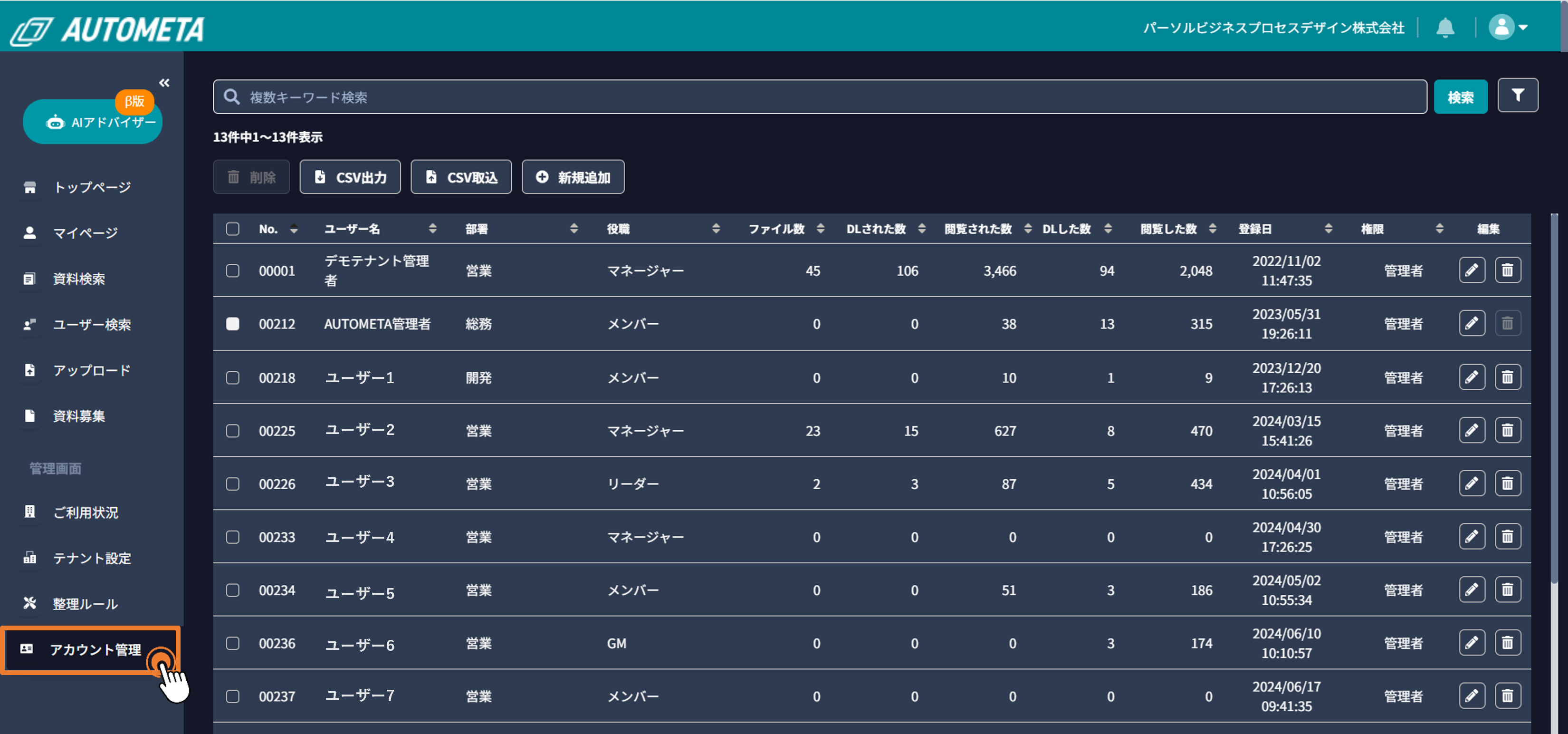Edit ユーザー1 with pencil icon
This screenshot has width=1568, height=734.
pyautogui.click(x=1472, y=377)
